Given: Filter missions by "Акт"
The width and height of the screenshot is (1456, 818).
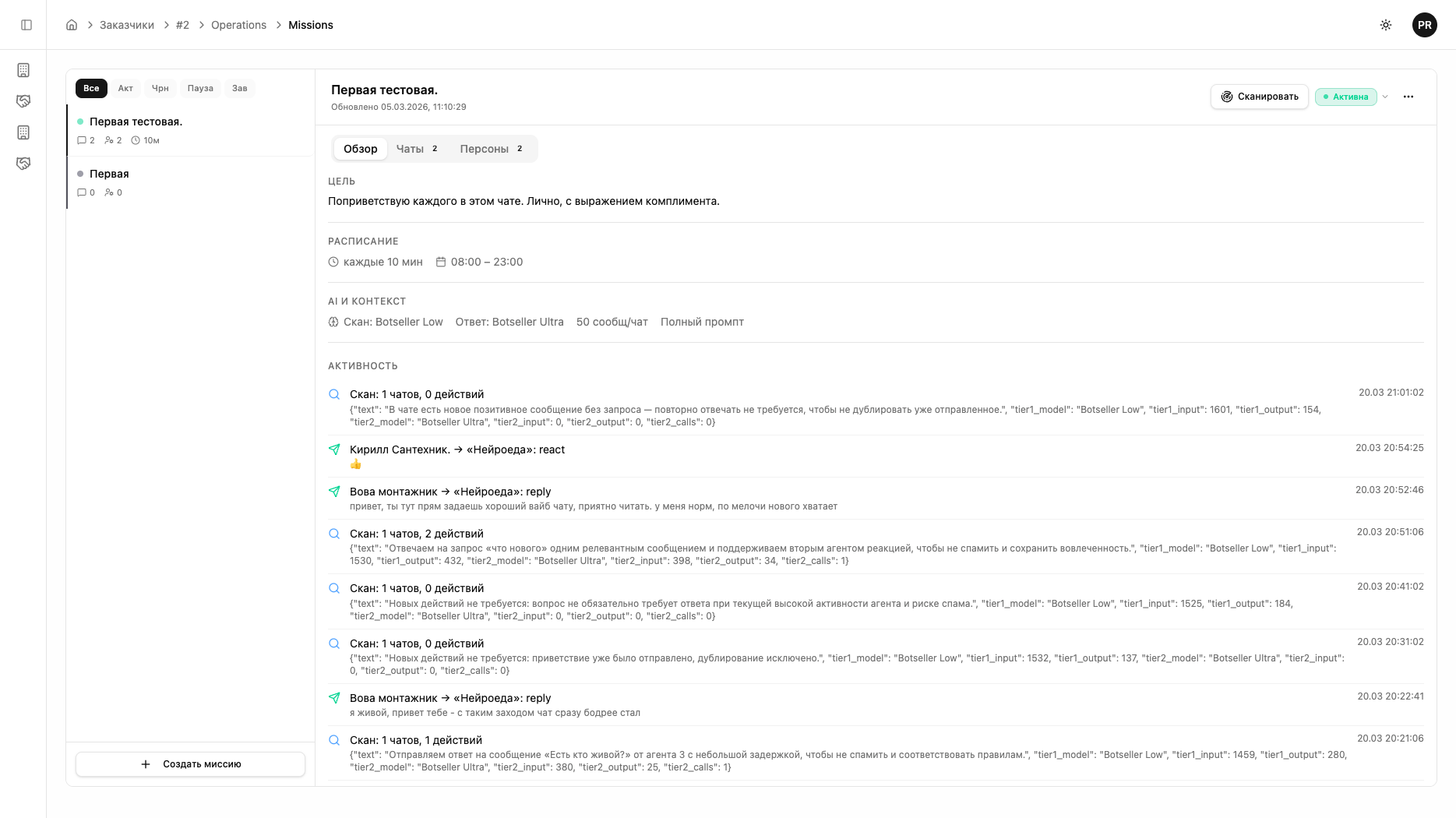Looking at the screenshot, I should (x=125, y=88).
